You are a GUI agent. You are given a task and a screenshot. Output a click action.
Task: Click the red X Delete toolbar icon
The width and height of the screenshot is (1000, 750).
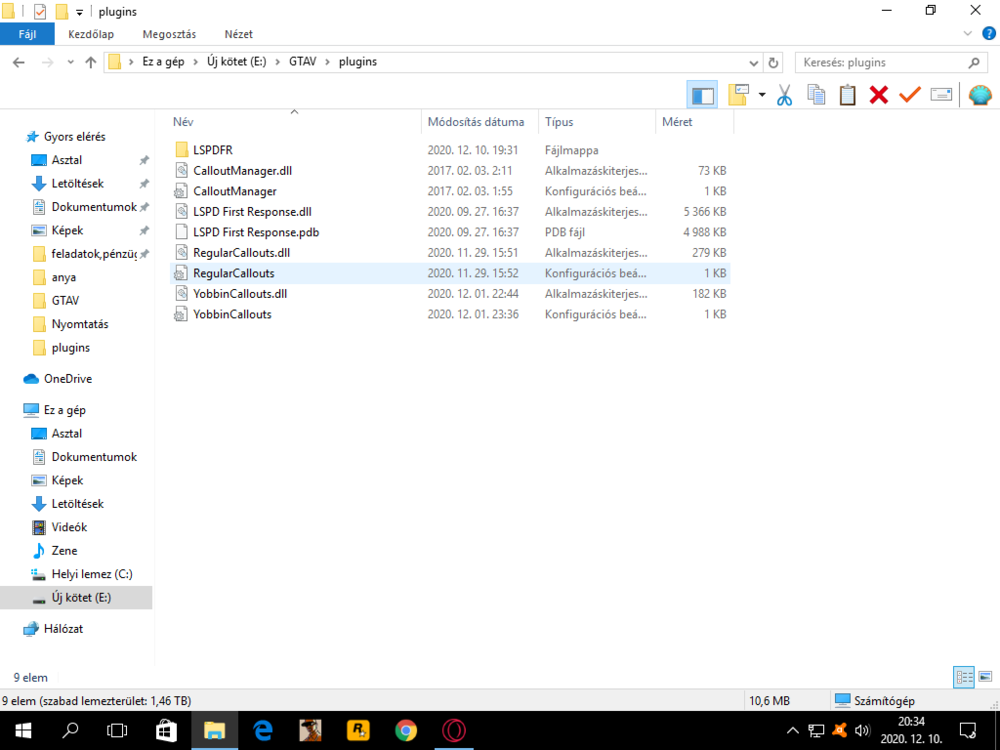tap(879, 95)
